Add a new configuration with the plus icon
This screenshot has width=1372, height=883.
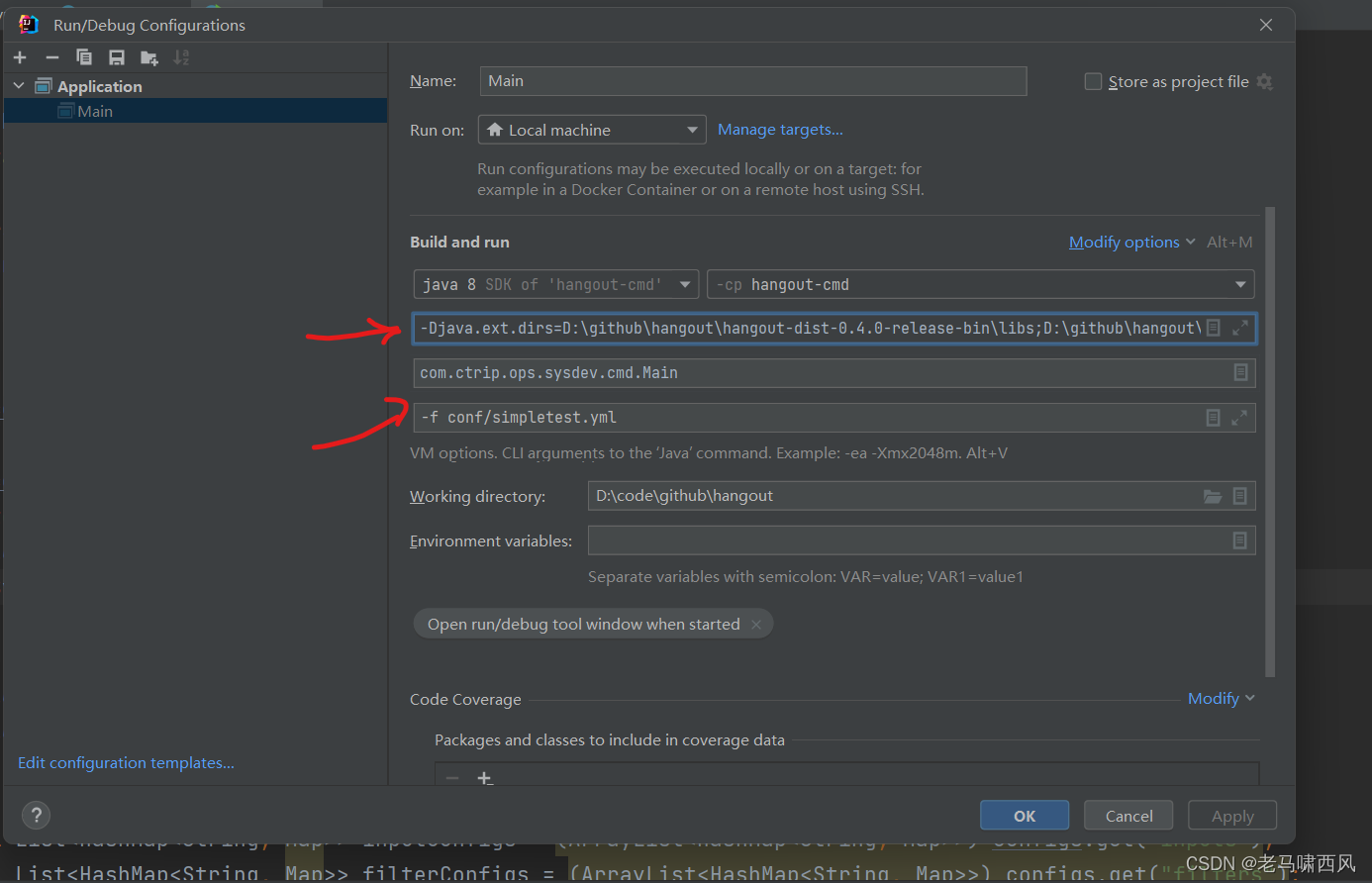pyautogui.click(x=20, y=57)
